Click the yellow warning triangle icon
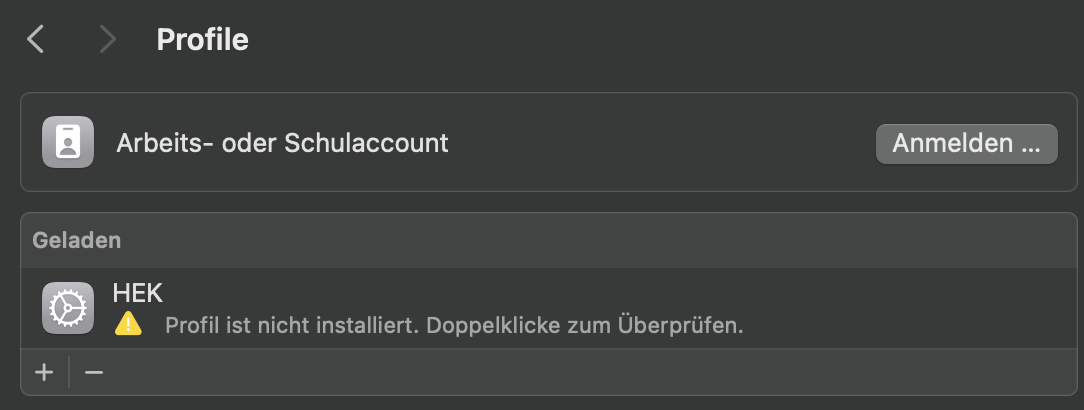 (128, 324)
